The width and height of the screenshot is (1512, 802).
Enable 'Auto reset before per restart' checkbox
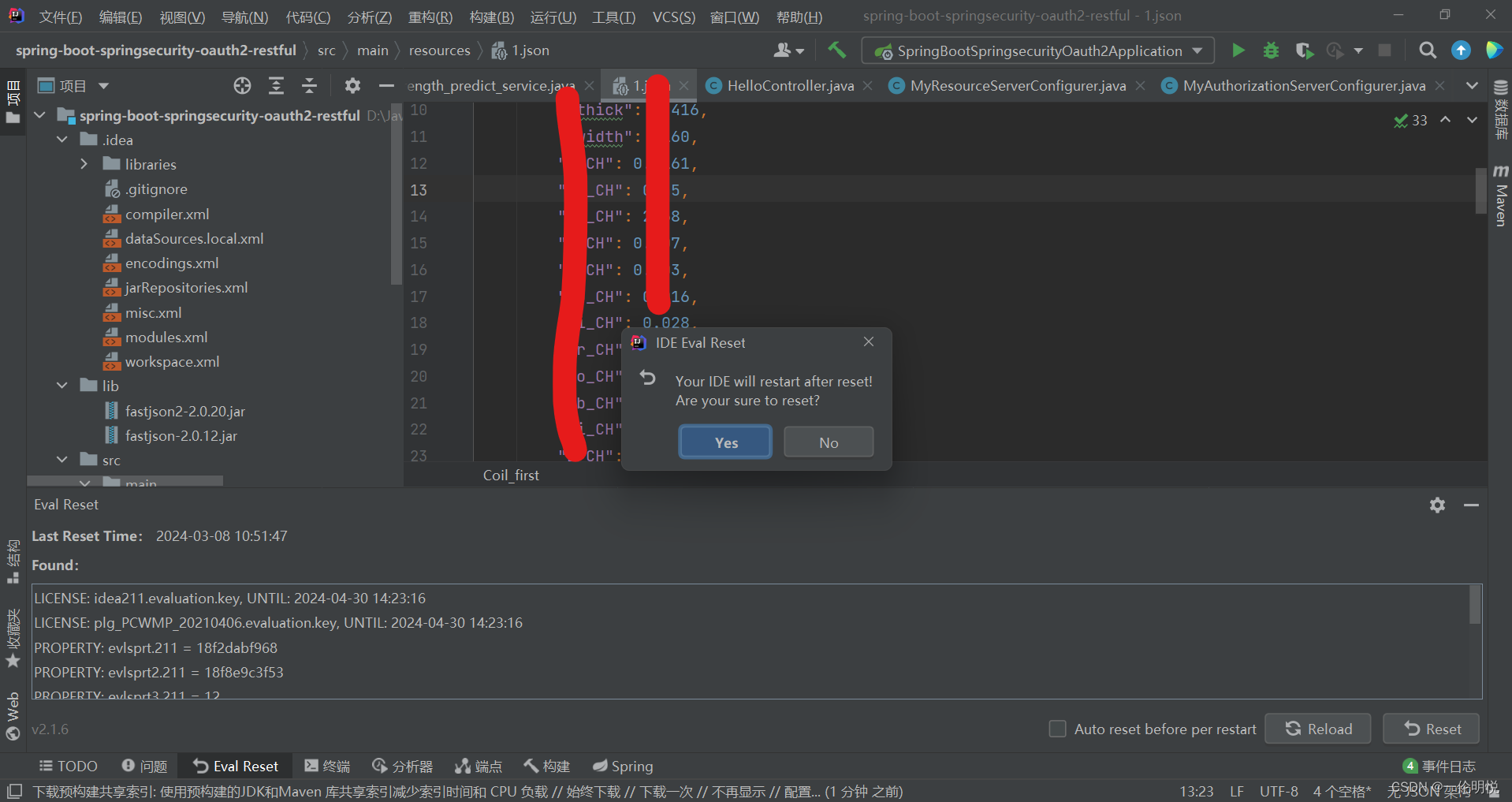pos(1057,729)
